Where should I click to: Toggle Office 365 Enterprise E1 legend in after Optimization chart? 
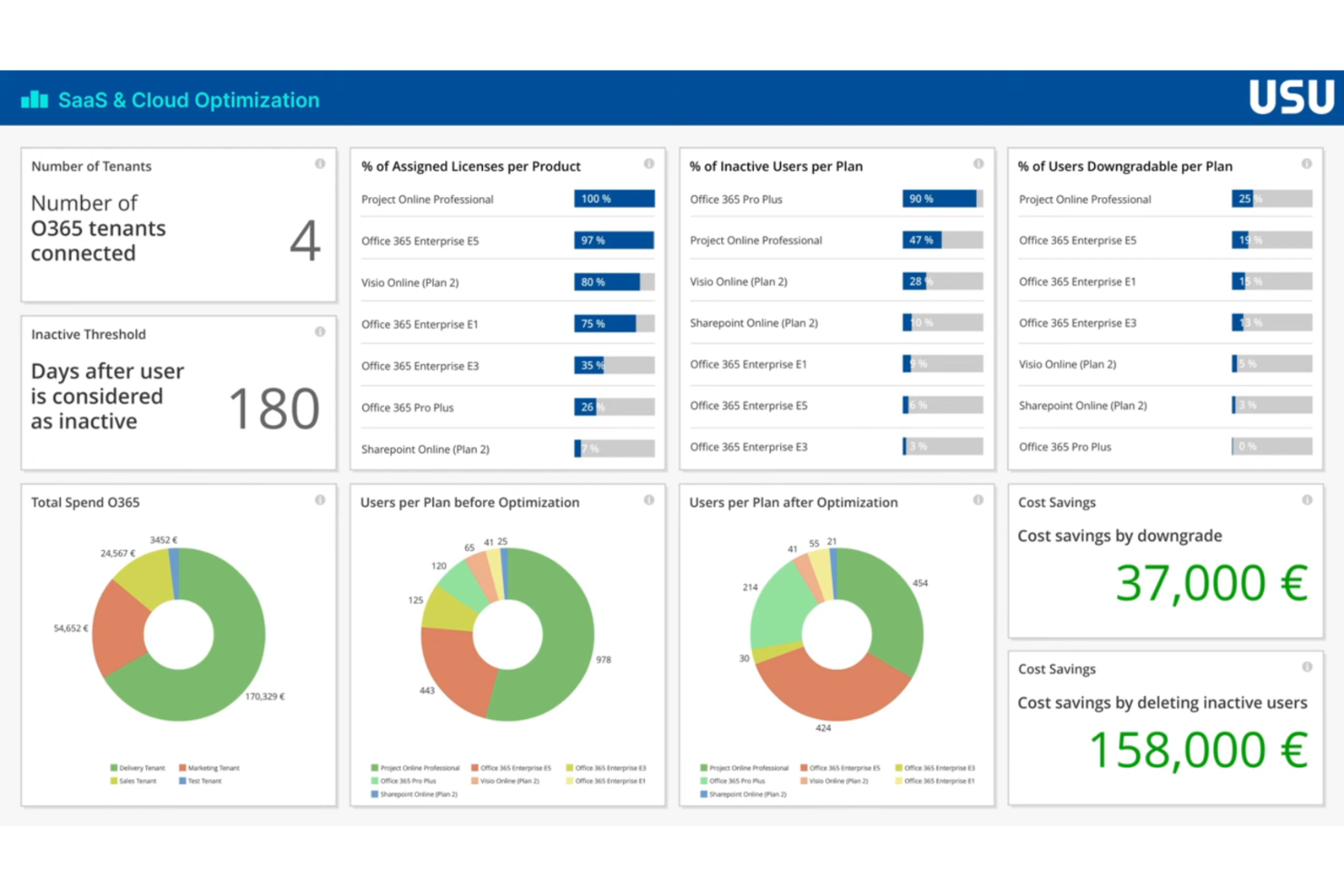click(934, 781)
